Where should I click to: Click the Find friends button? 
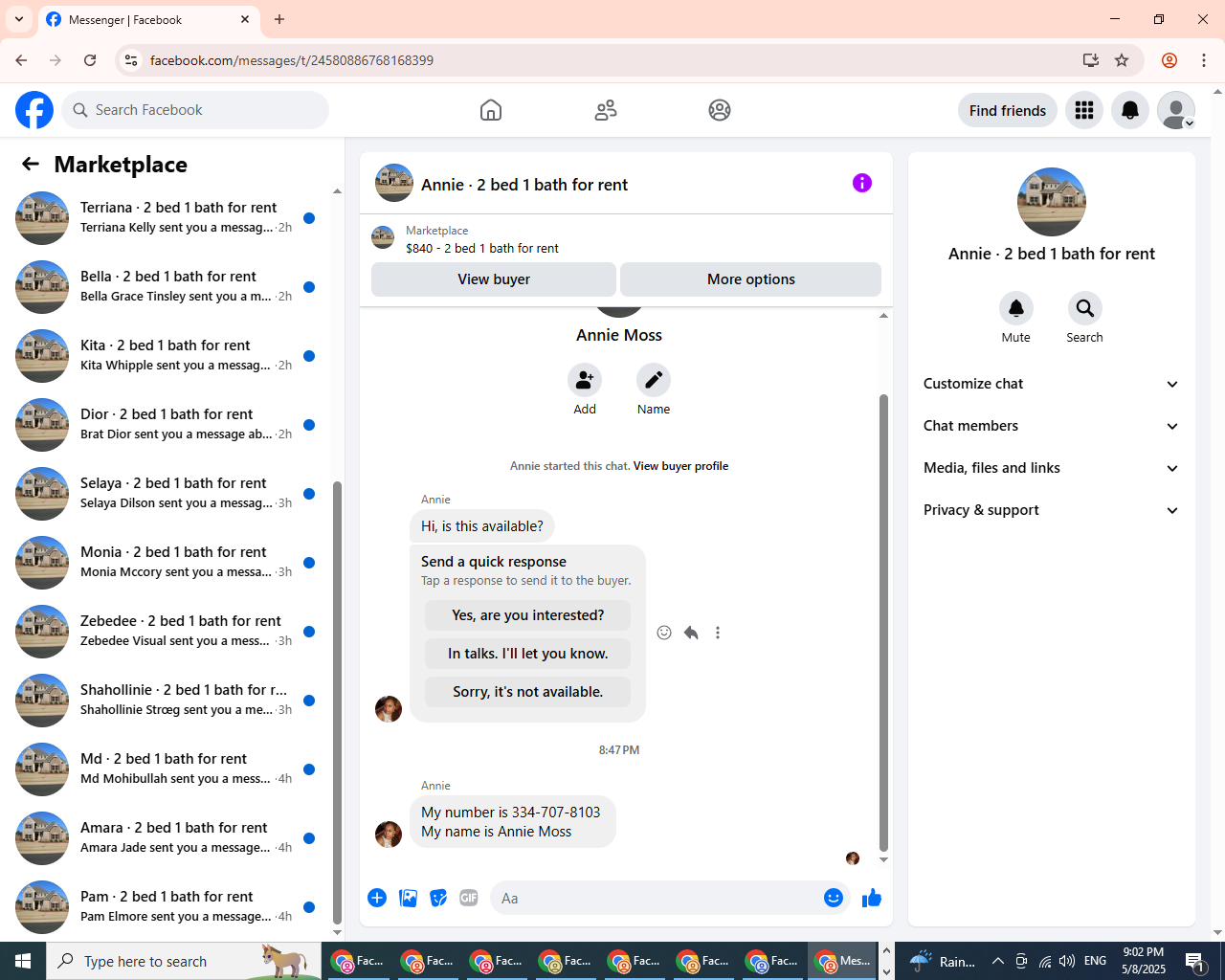pyautogui.click(x=1008, y=110)
